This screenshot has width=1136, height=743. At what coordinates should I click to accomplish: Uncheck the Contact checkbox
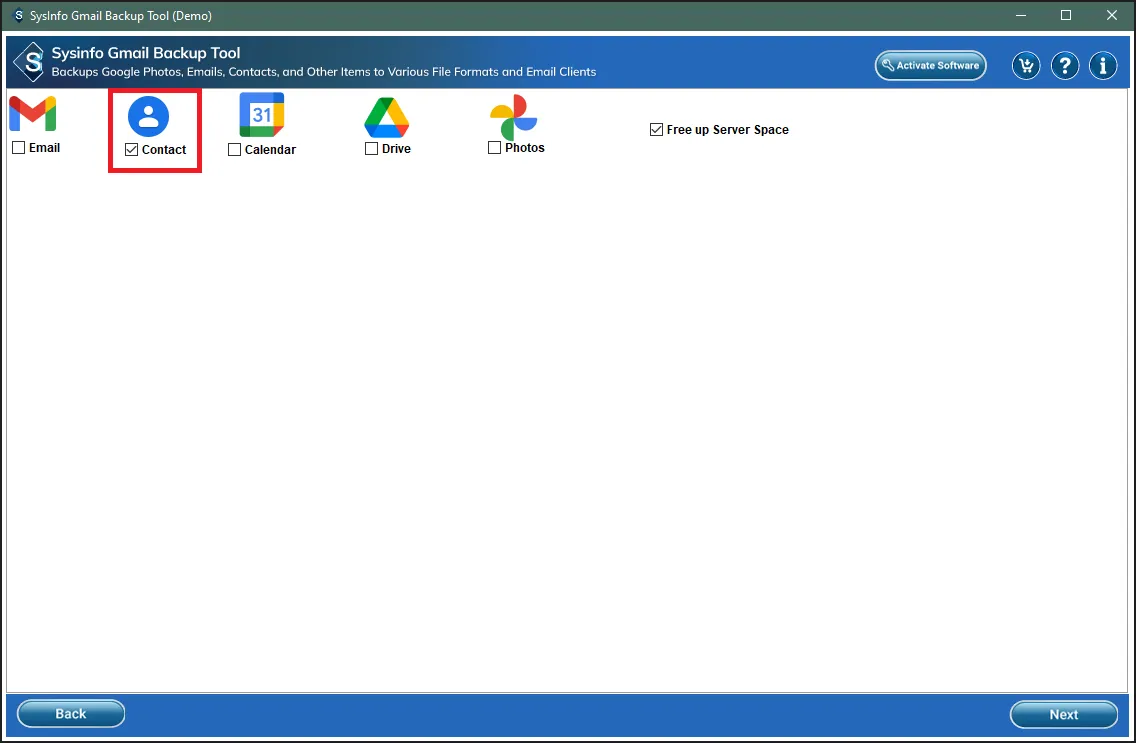point(131,149)
